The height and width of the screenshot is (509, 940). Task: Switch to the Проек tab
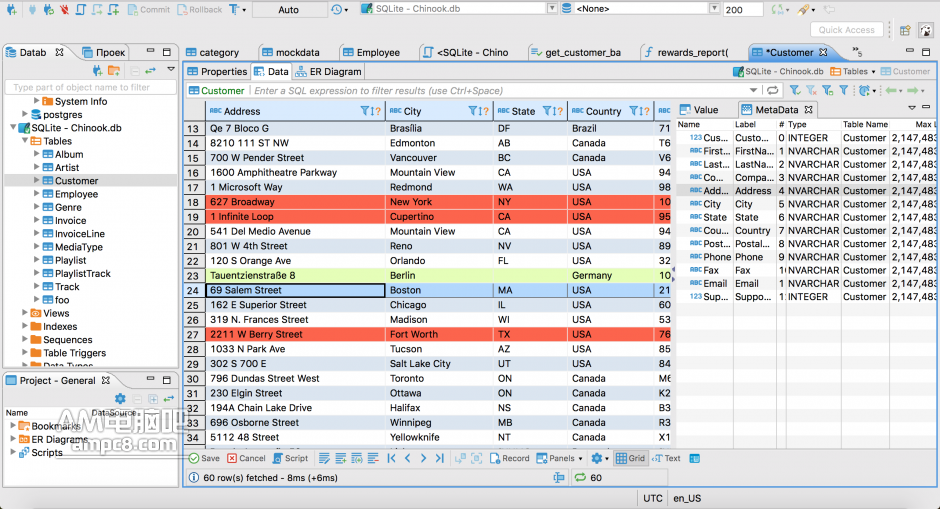point(104,52)
